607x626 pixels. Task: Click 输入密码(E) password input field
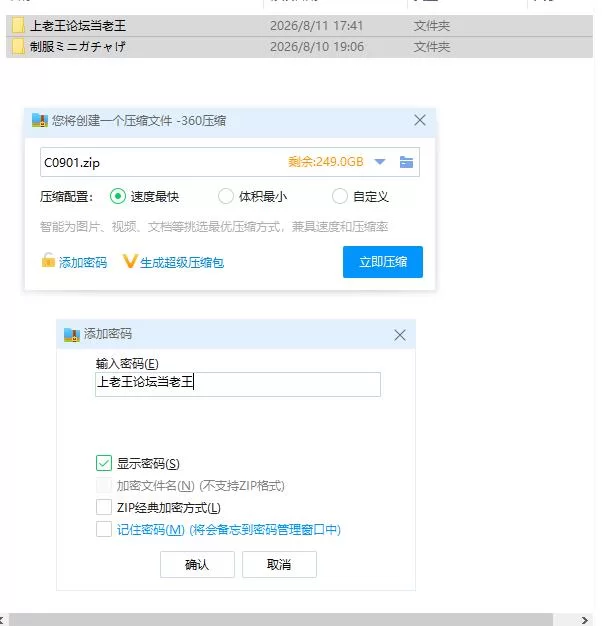coord(238,384)
